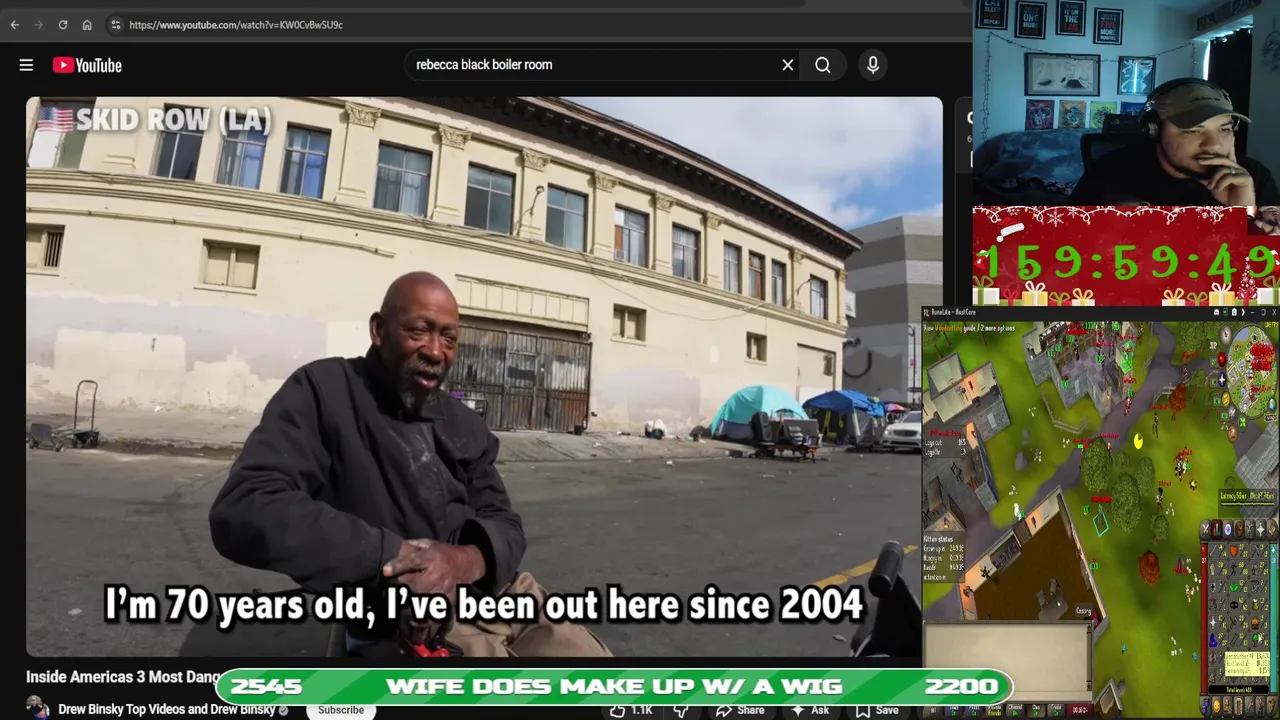Like the video showing 1.1K
1280x720 pixels.
tap(630, 710)
